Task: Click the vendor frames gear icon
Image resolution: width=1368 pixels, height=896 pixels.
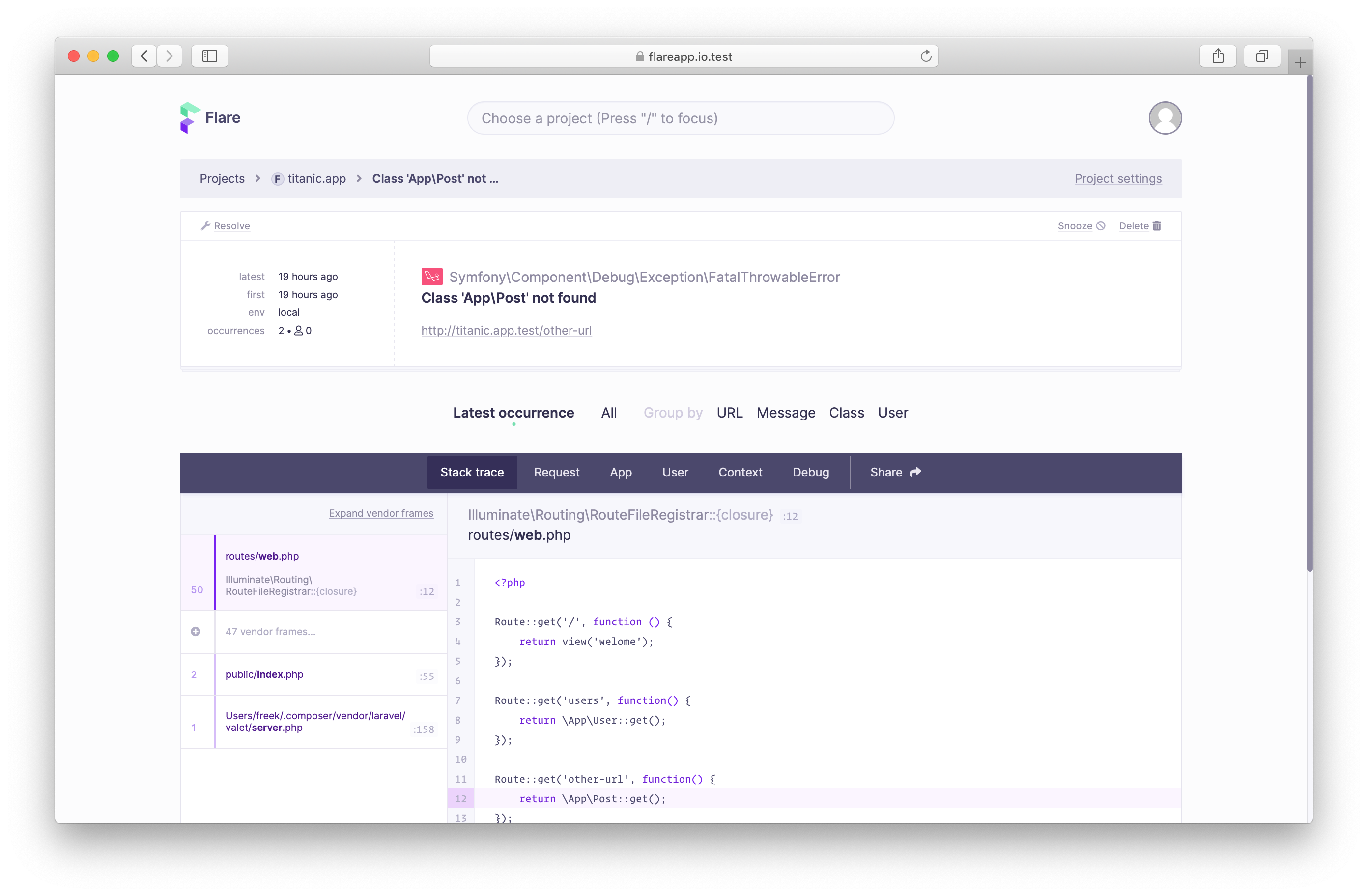Action: pos(196,631)
